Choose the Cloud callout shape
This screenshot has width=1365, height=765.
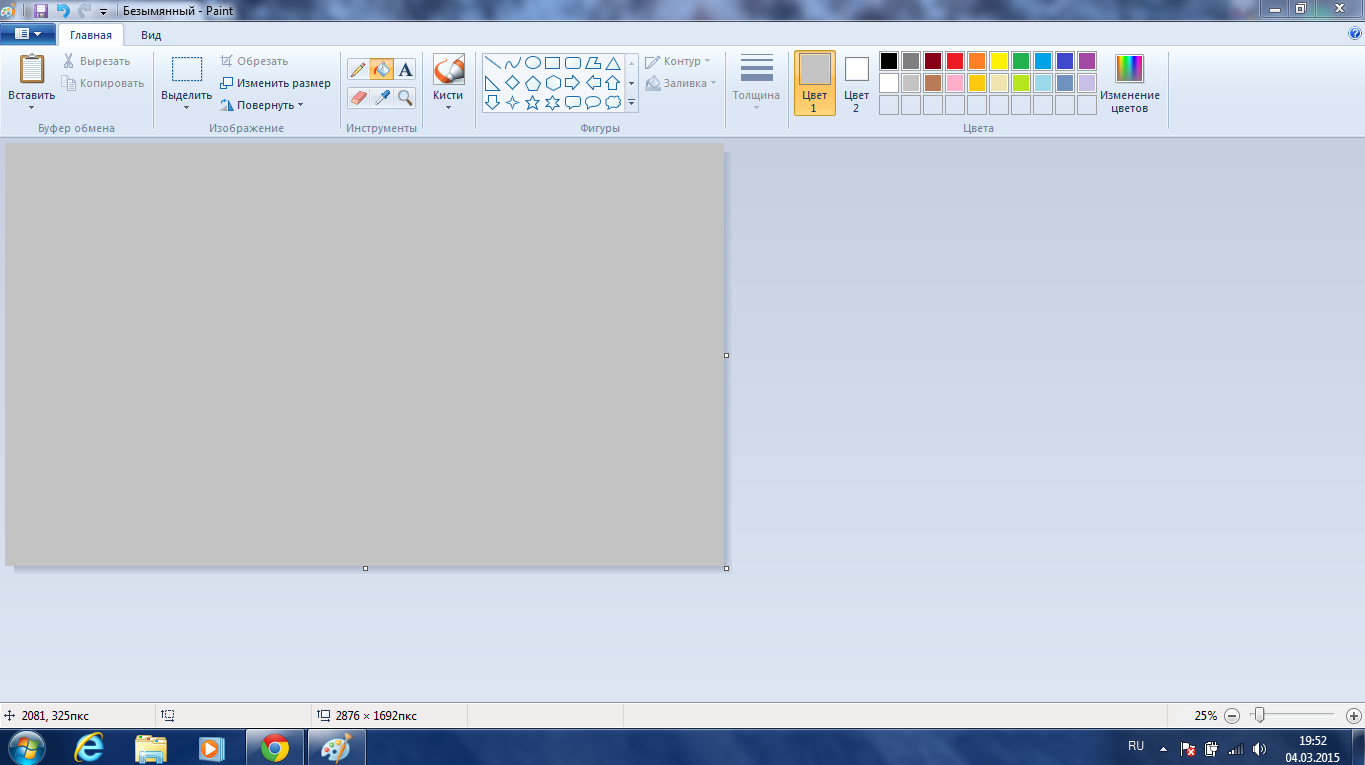pos(613,103)
